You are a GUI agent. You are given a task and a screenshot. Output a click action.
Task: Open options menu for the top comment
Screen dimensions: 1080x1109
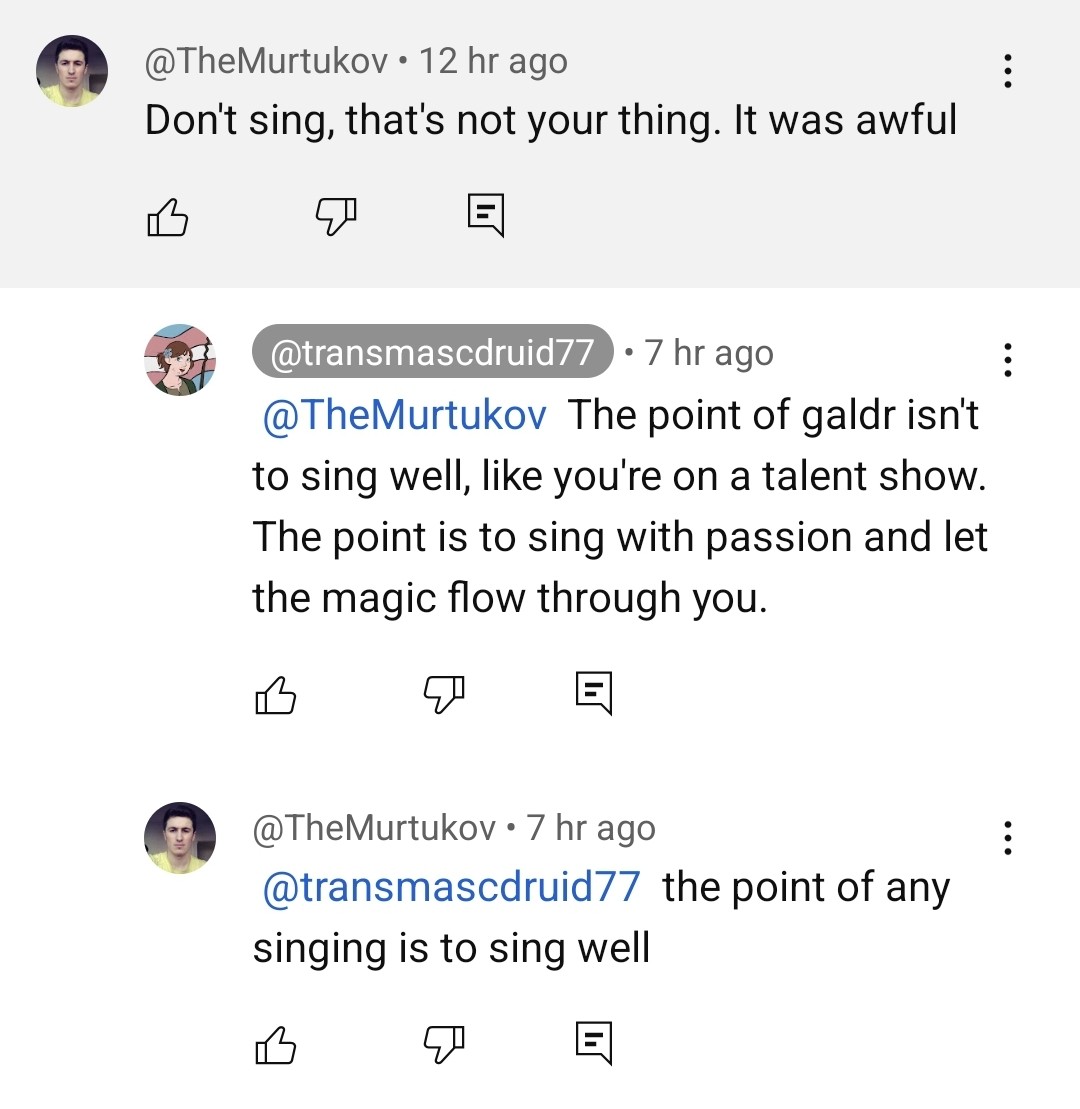click(x=1008, y=71)
